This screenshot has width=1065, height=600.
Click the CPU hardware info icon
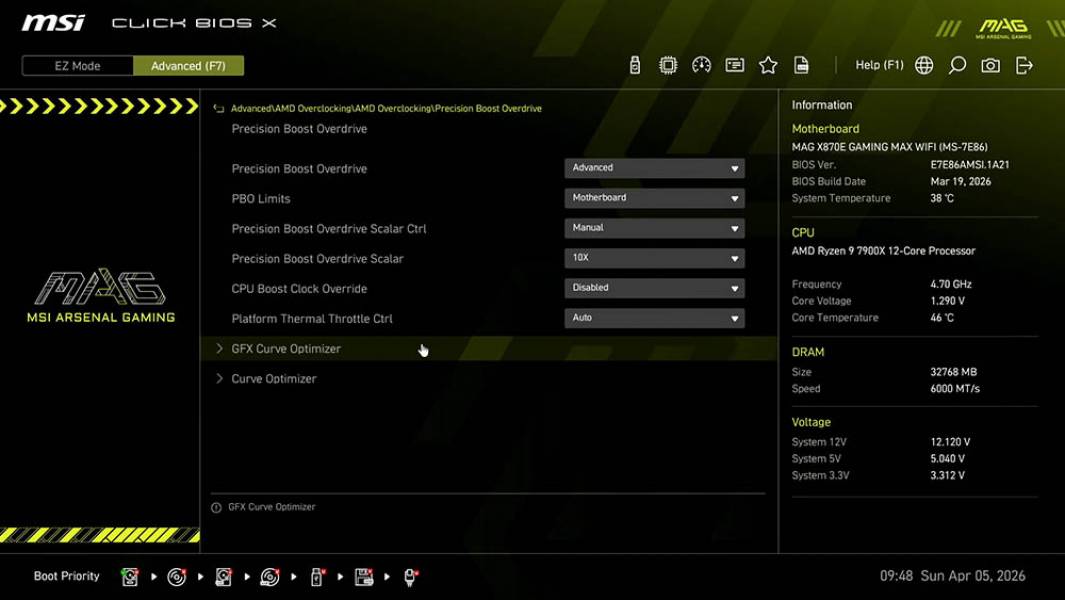coord(668,64)
